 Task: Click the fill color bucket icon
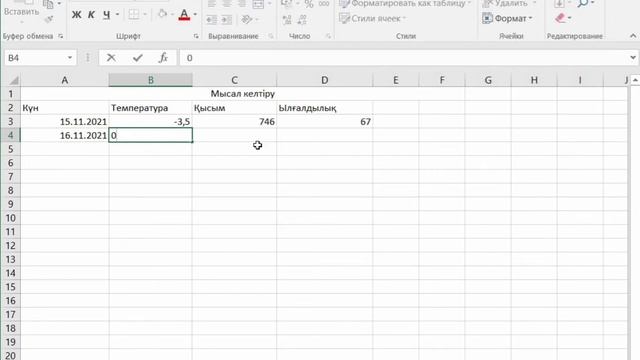point(162,14)
